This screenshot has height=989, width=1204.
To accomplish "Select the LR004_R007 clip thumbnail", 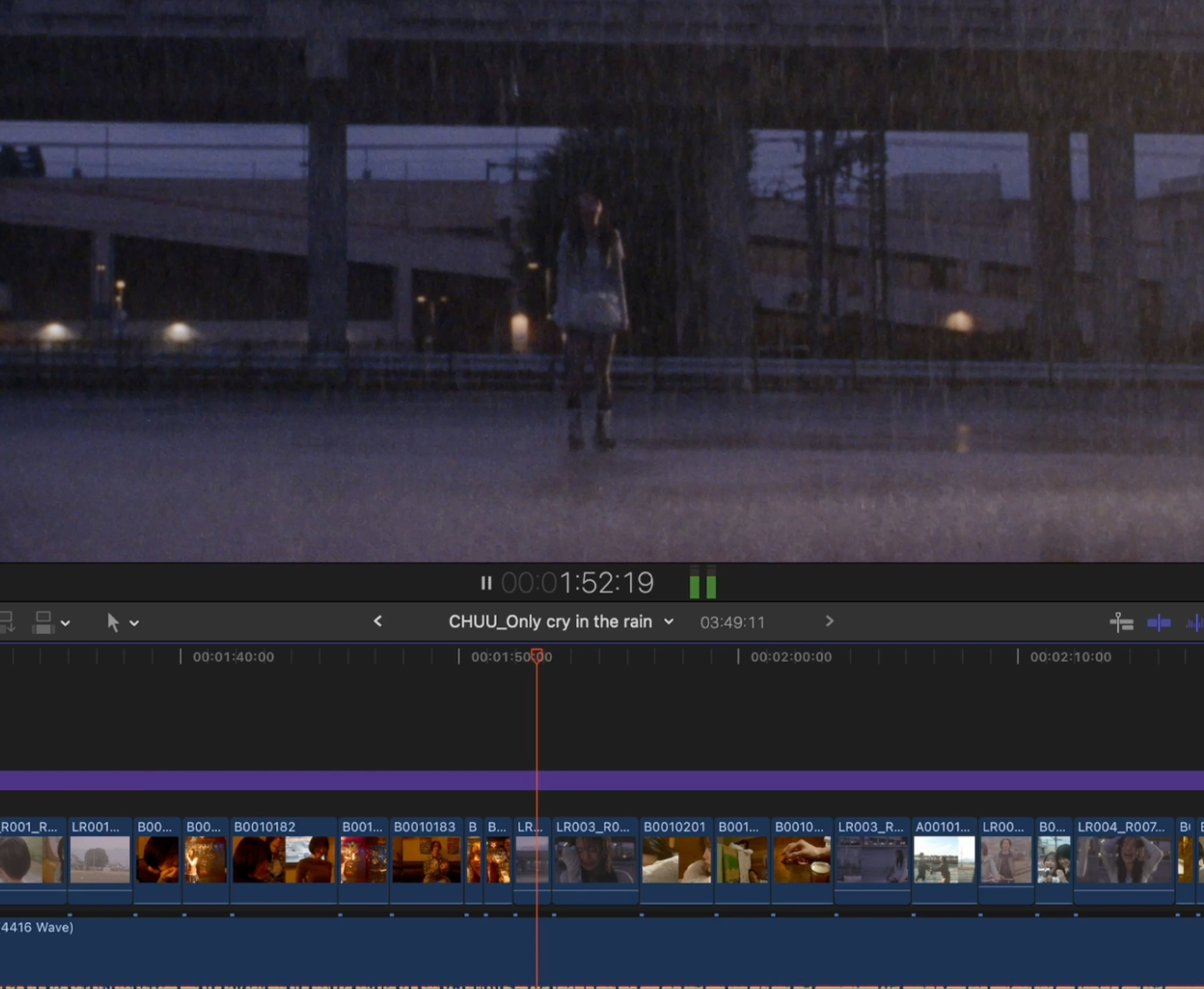I will click(1124, 859).
